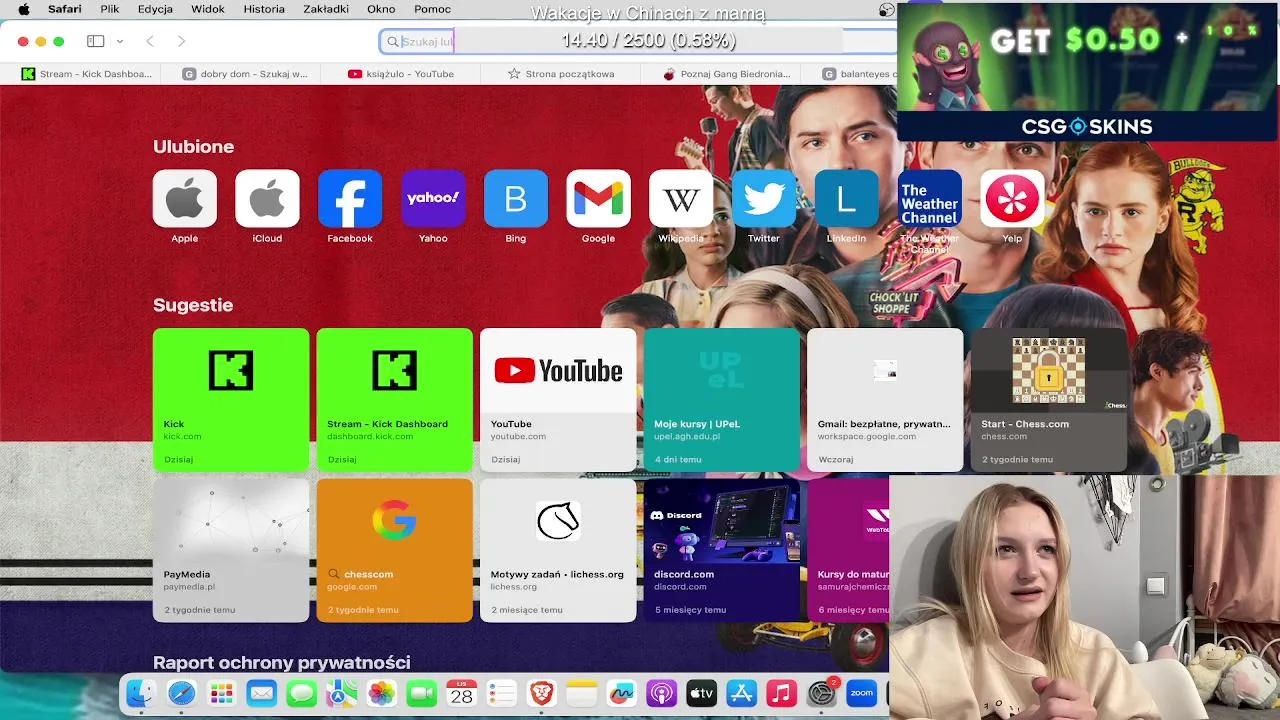This screenshot has height=720, width=1280.
Task: Open Messages from the Dock
Action: [x=301, y=693]
